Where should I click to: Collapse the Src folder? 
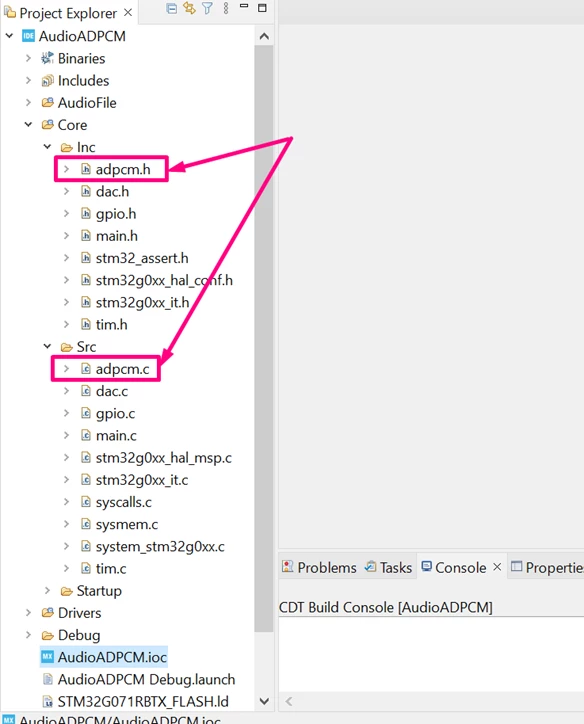(47, 346)
